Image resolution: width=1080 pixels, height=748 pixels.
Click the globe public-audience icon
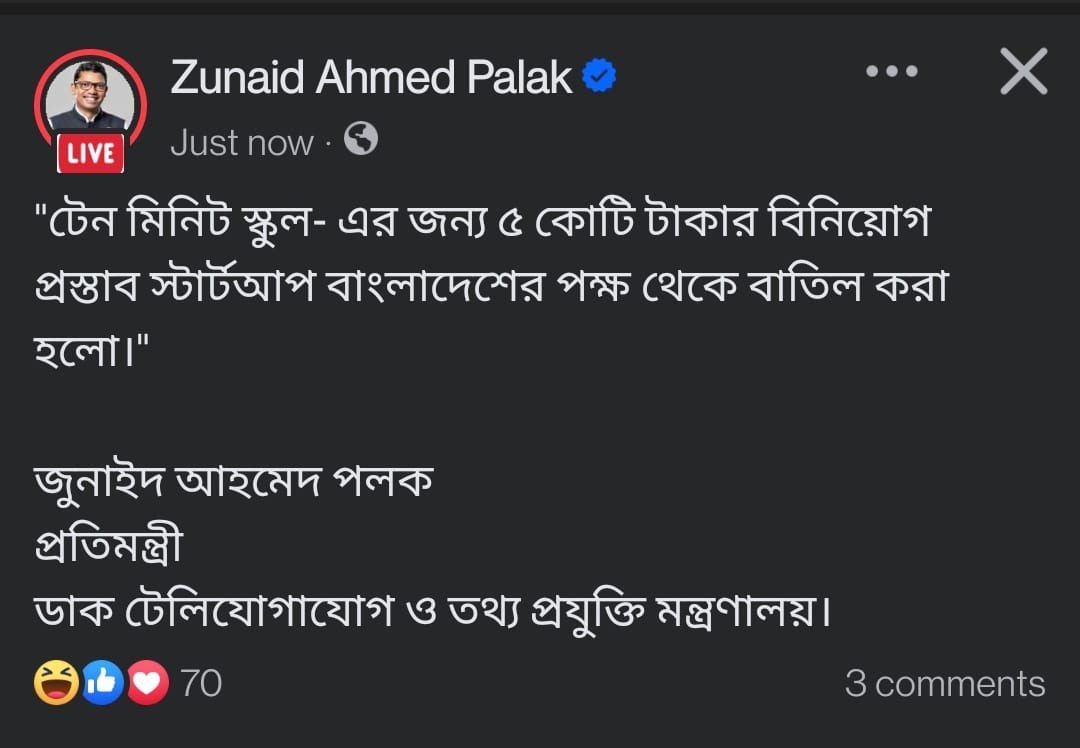[361, 138]
